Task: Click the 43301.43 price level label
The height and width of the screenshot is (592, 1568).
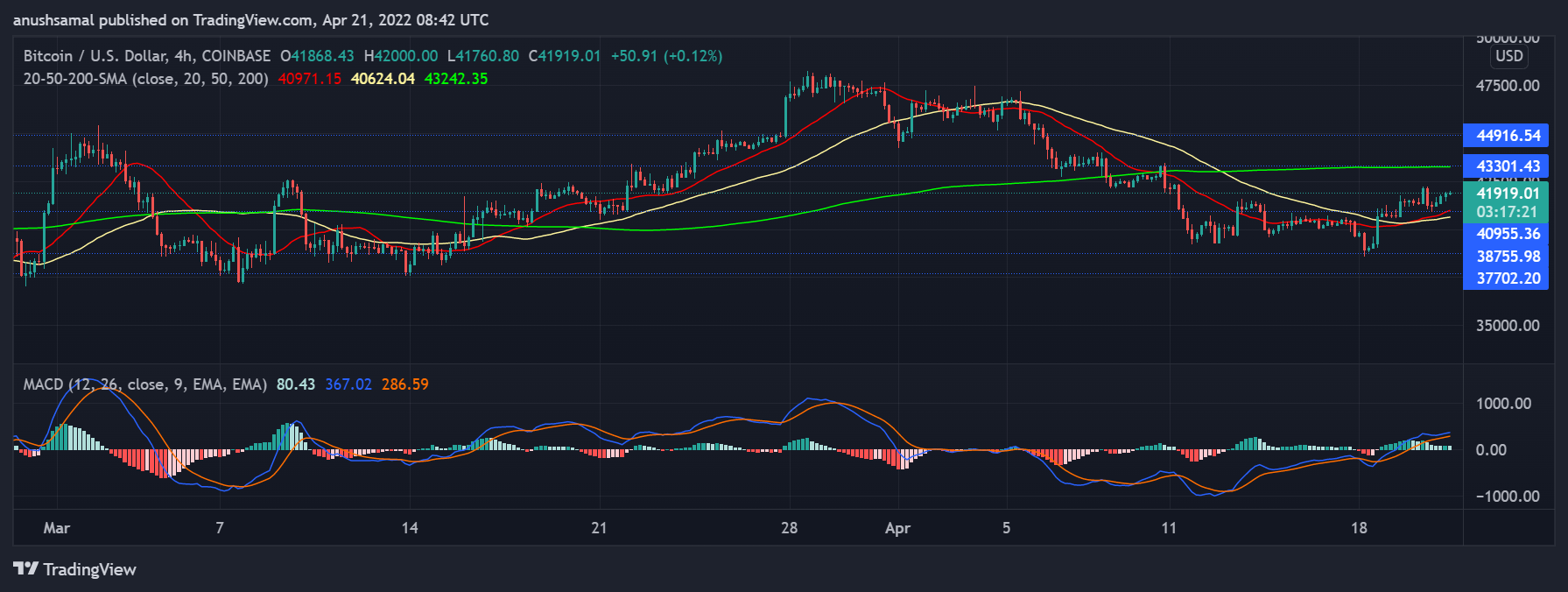Action: click(x=1506, y=166)
